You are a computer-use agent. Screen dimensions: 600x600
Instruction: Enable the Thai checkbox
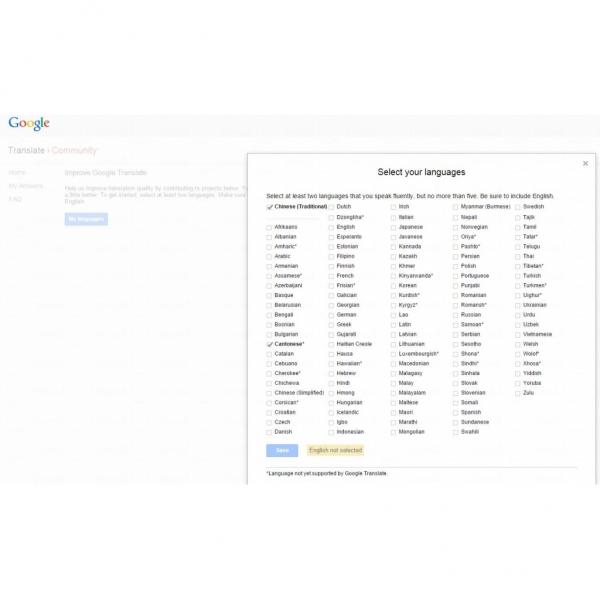point(518,257)
